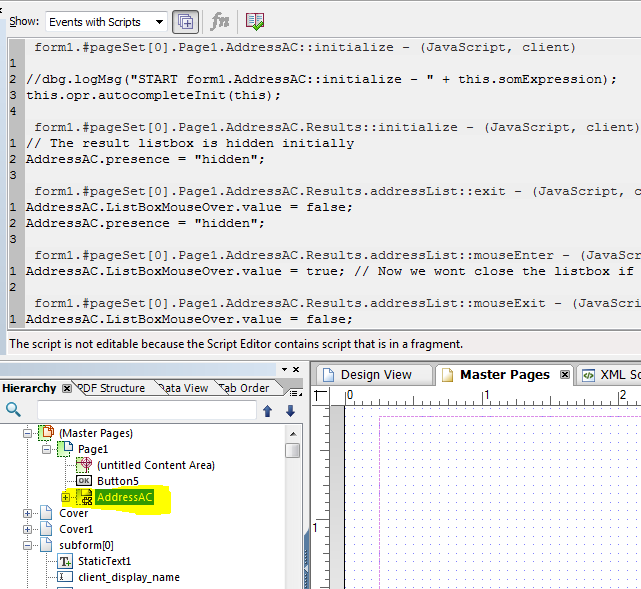Select StaticText1 in the hierarchy tree
Image resolution: width=641 pixels, height=589 pixels.
[x=104, y=561]
